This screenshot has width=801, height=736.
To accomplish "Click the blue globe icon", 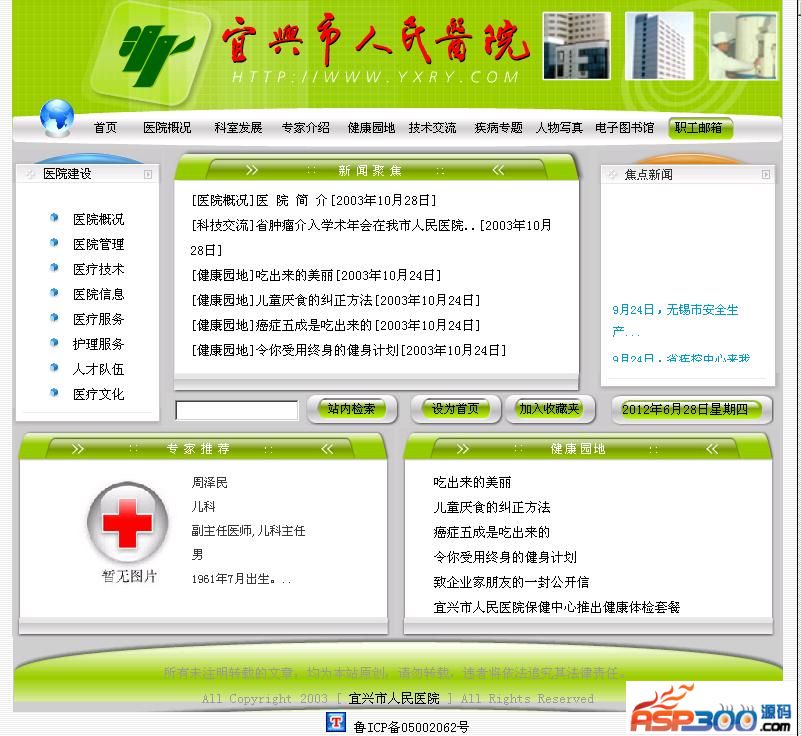I will click(x=57, y=118).
